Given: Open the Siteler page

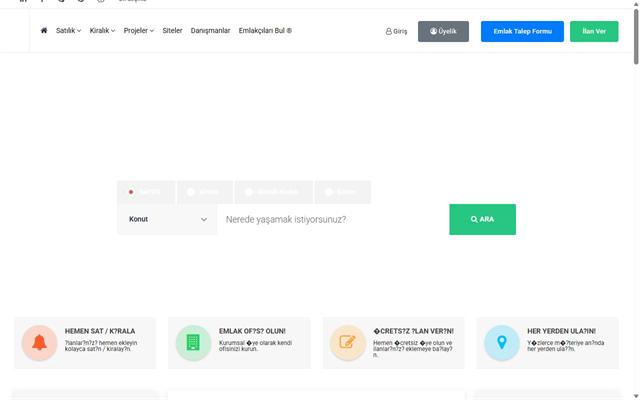Looking at the screenshot, I should [x=172, y=31].
